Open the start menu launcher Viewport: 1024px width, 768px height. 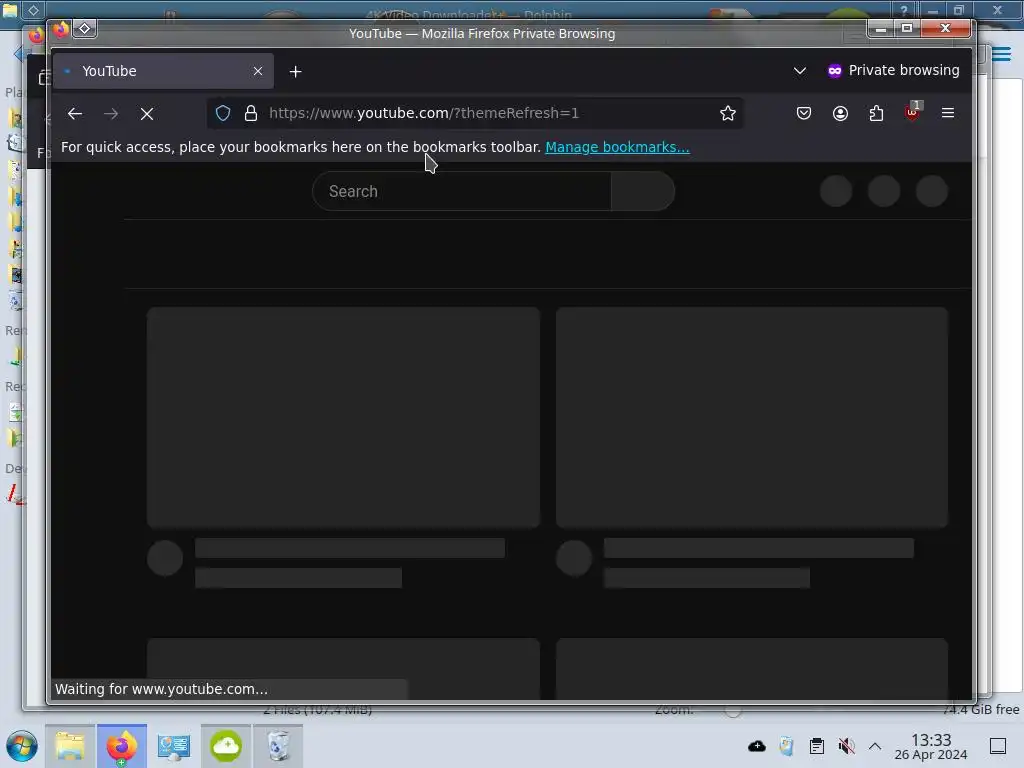click(x=22, y=746)
